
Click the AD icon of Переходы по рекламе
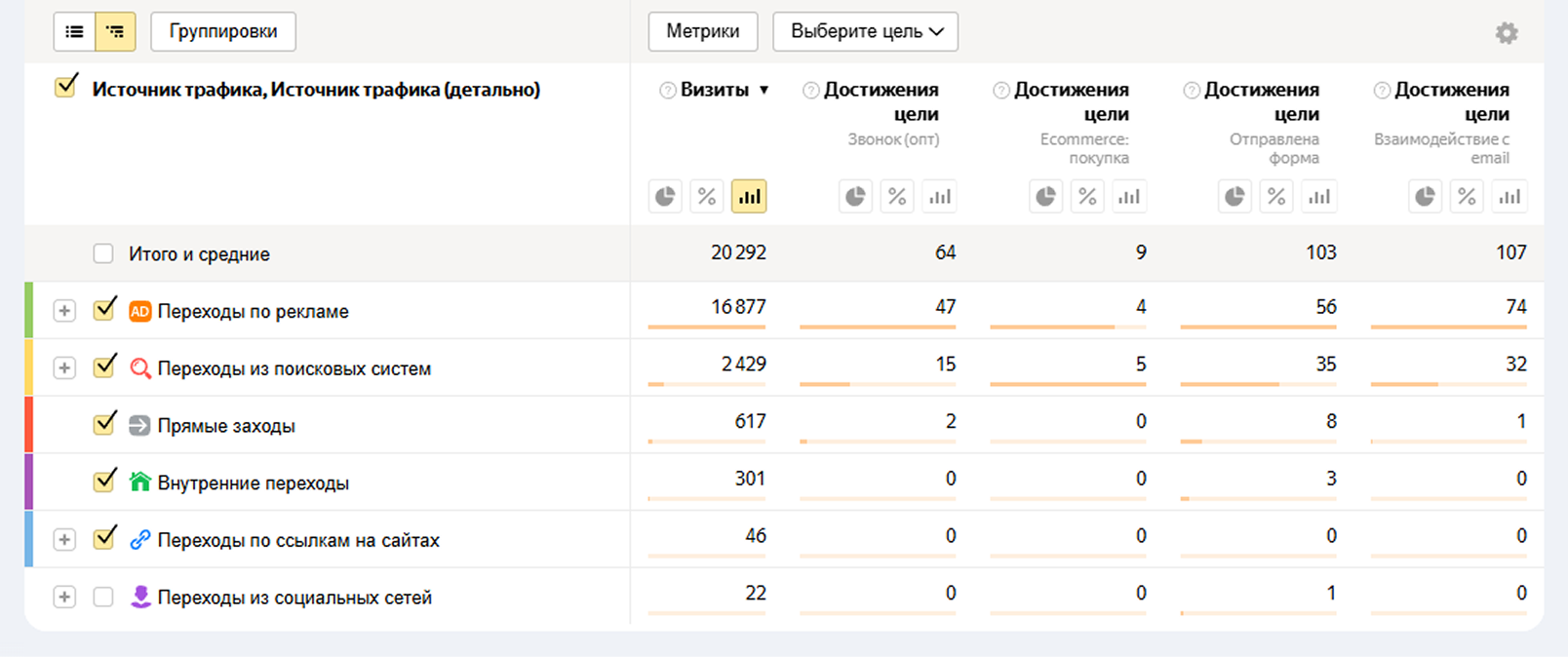point(140,311)
